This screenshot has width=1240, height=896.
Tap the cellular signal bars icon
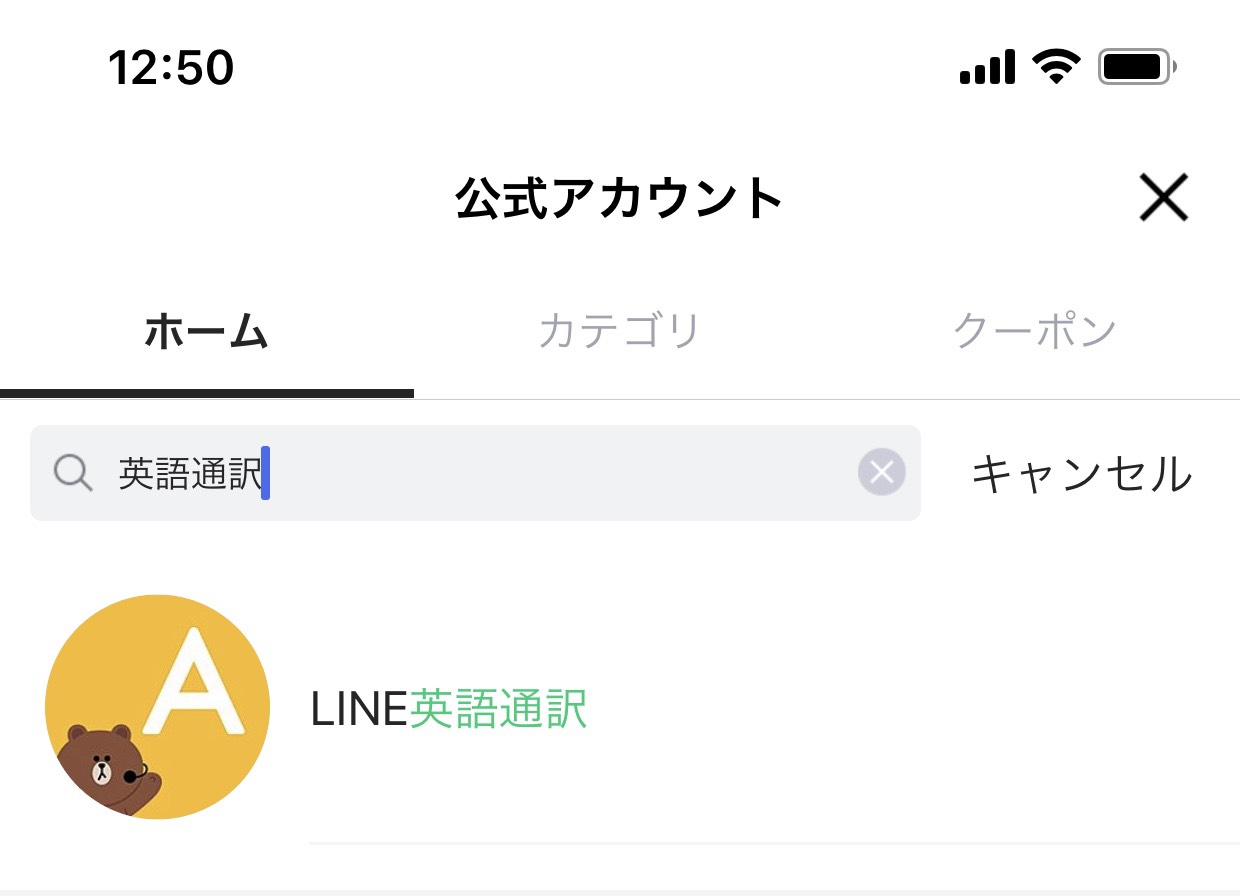click(x=987, y=68)
